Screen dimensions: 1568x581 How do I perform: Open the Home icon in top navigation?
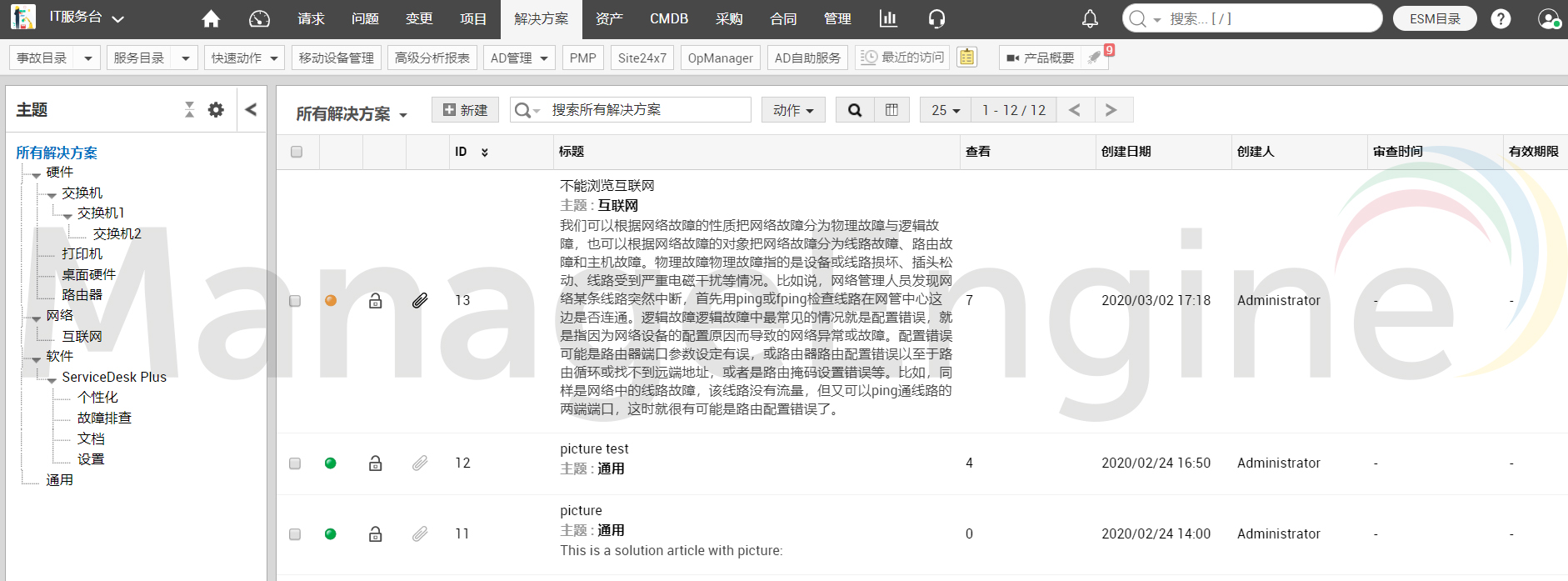[x=211, y=18]
